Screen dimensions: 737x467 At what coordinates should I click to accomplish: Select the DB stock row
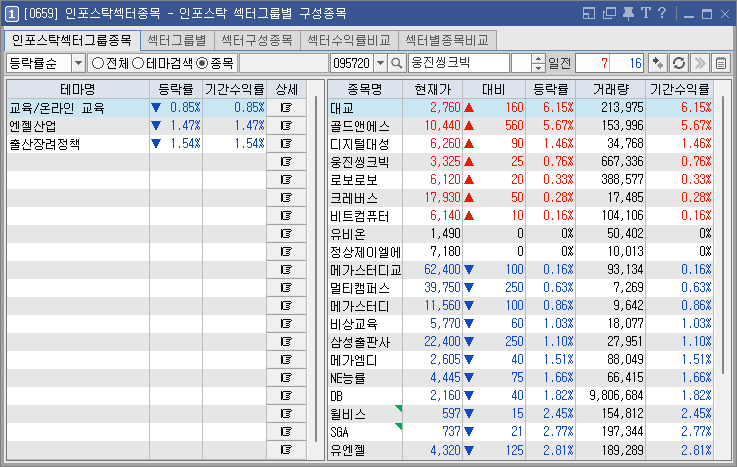click(520, 396)
